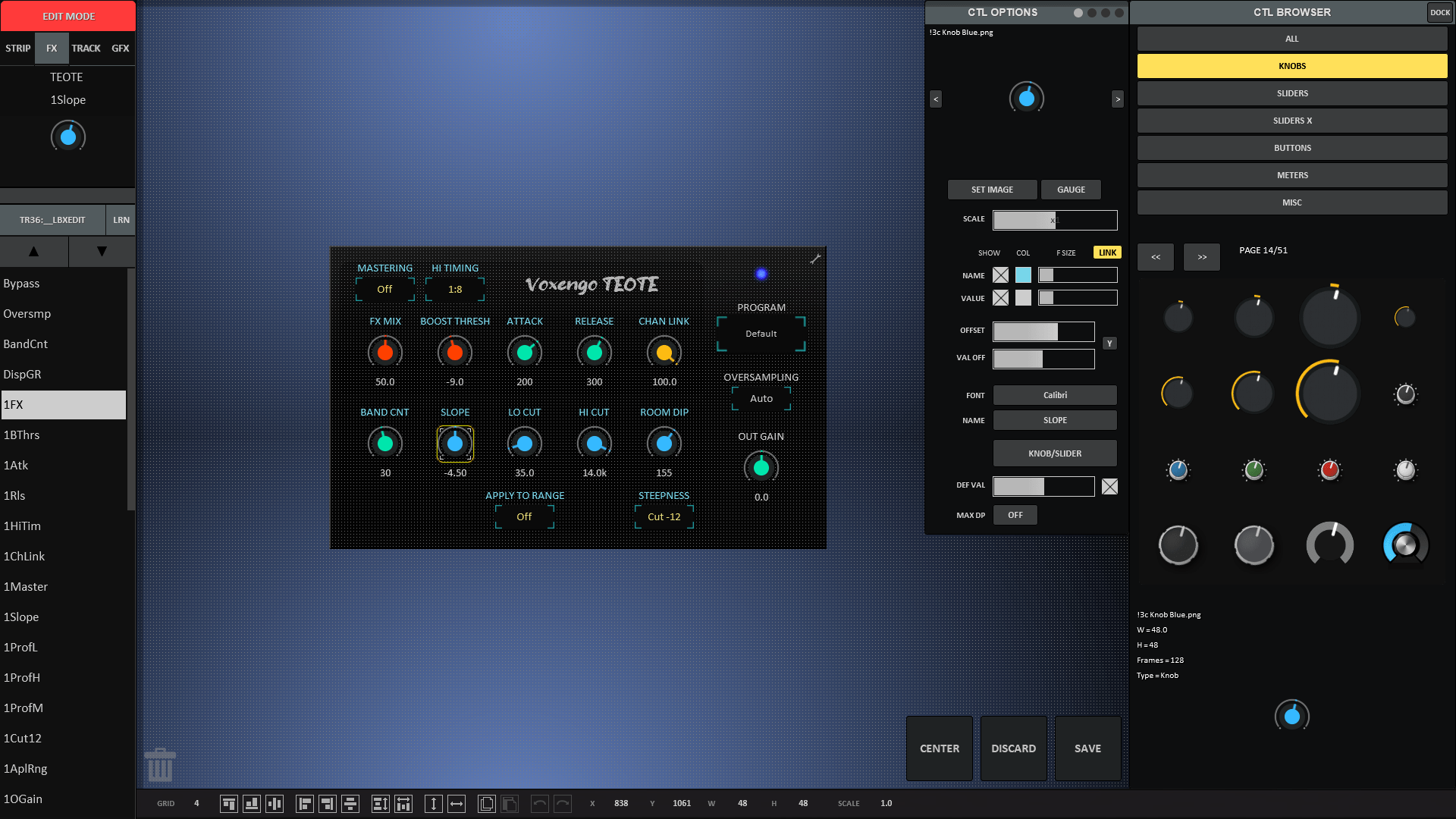Toggle the Y offset axis button
Viewport: 1456px width, 819px height.
1109,344
